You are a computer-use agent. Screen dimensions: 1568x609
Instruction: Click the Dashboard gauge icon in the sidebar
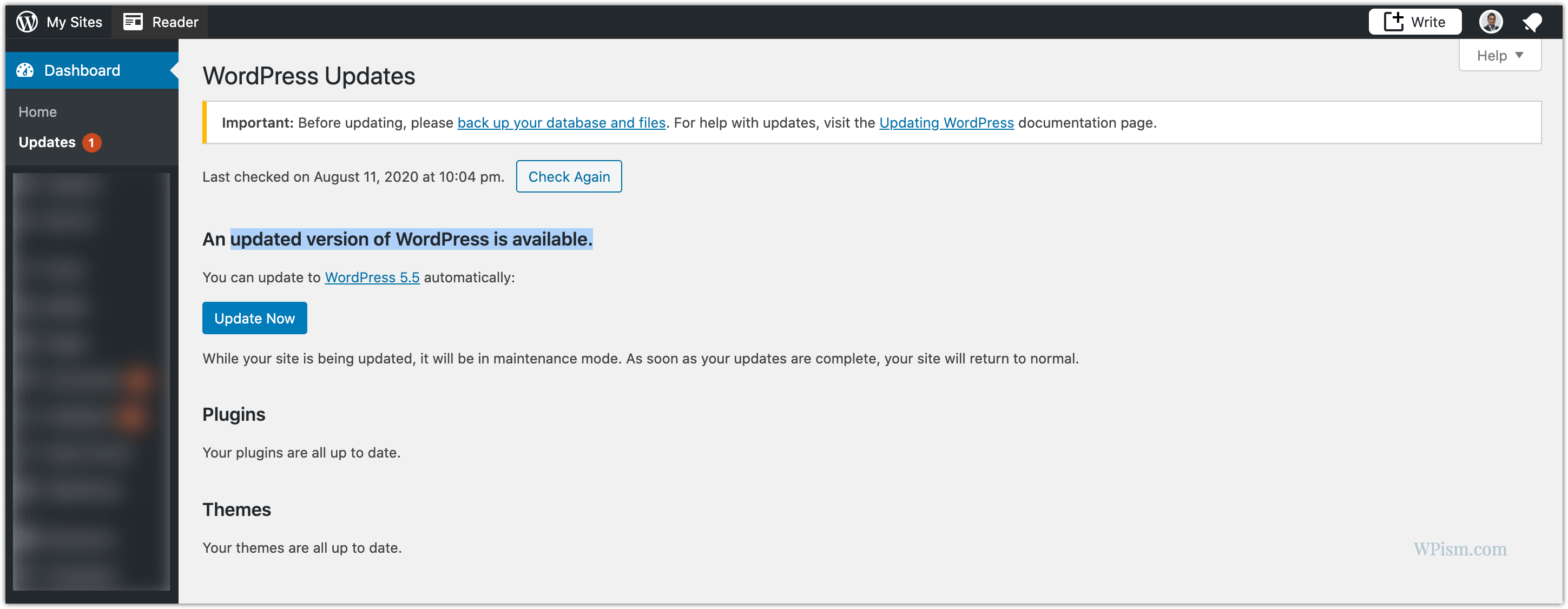pos(25,70)
